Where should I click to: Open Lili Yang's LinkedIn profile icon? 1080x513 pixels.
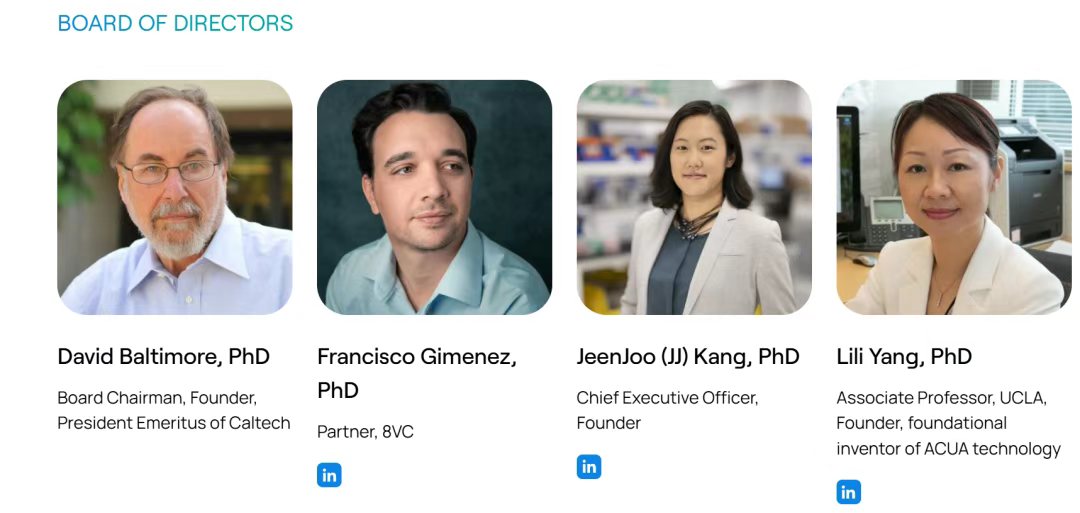coord(848,492)
